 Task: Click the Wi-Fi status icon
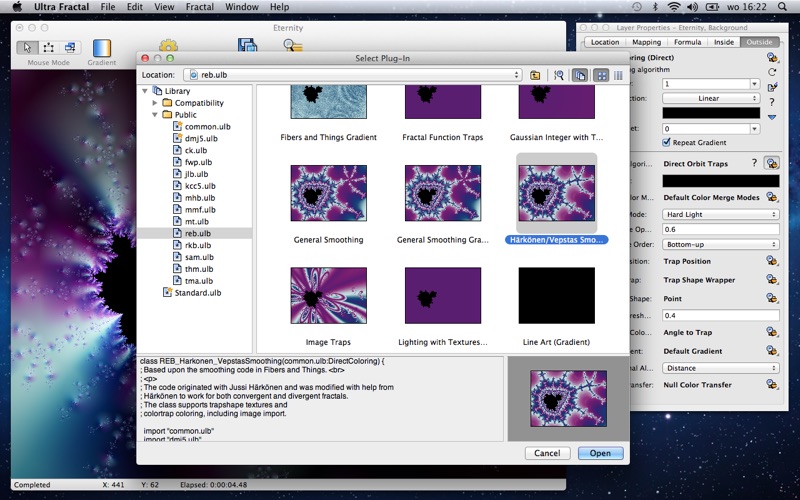click(x=674, y=7)
